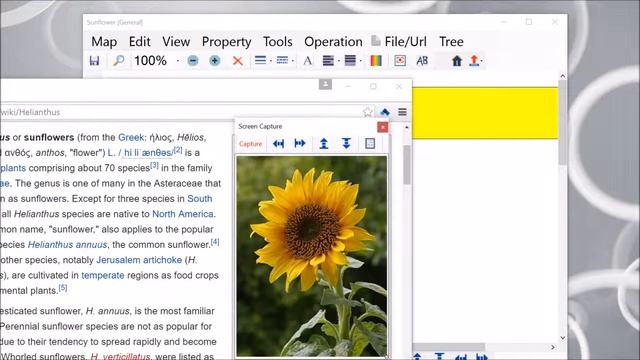640x360 pixels.
Task: Click the magnifier search icon
Action: [x=118, y=61]
